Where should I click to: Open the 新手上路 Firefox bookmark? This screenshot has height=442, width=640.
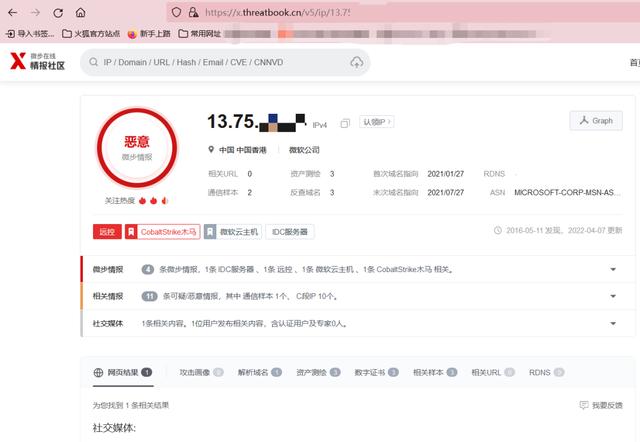click(149, 33)
